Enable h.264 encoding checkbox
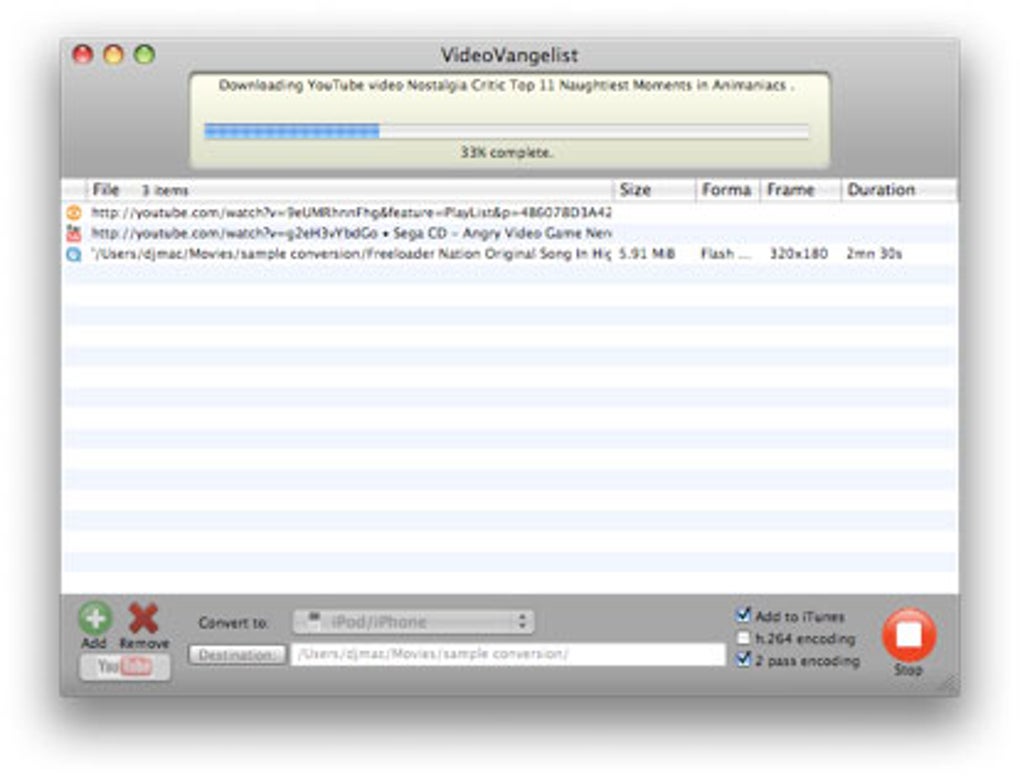1020x779 pixels. click(743, 637)
